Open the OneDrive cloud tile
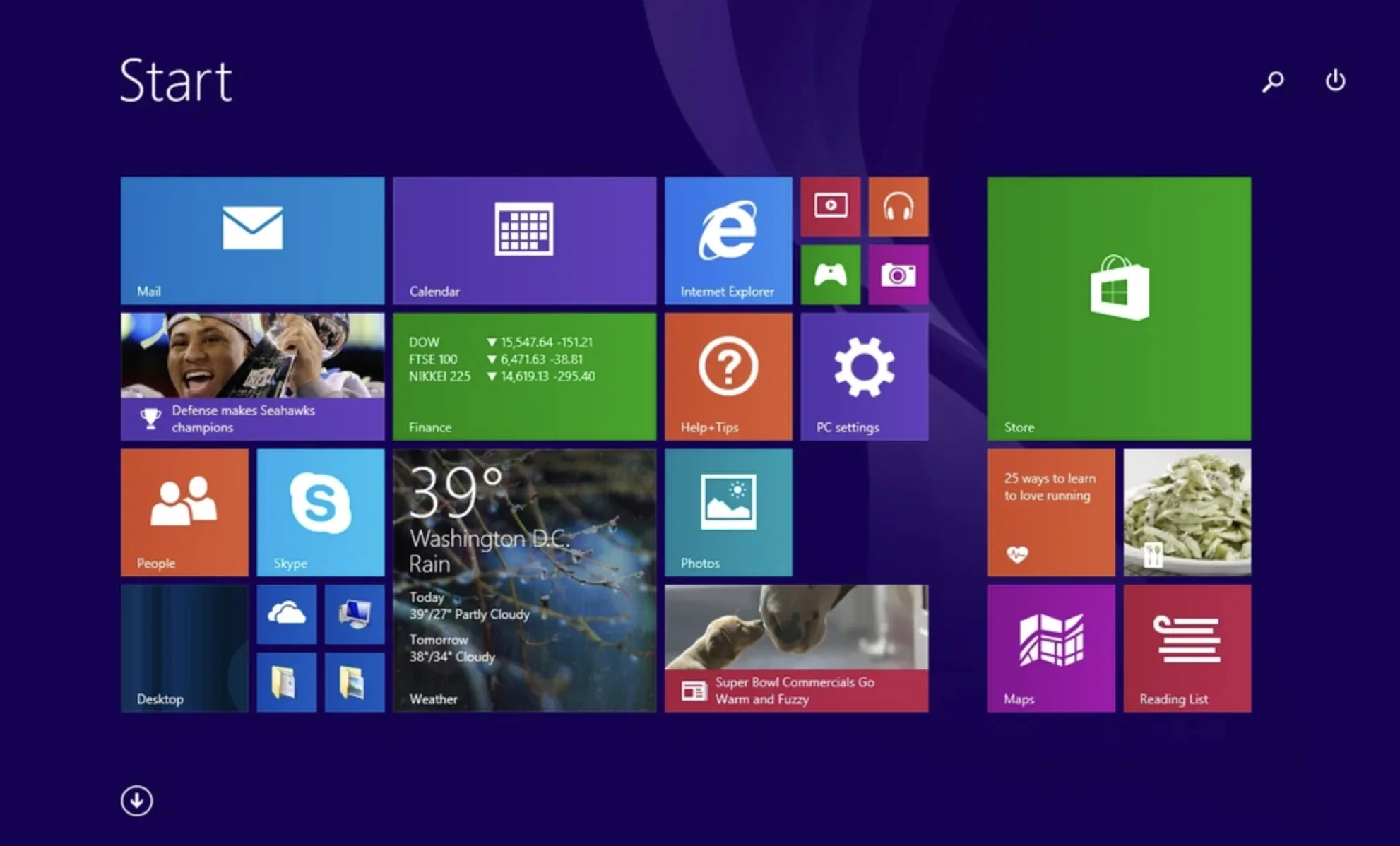This screenshot has width=1400, height=846. tap(287, 614)
